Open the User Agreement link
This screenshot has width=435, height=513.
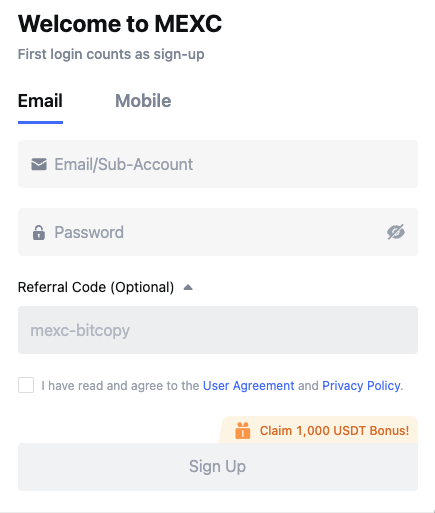pos(249,386)
